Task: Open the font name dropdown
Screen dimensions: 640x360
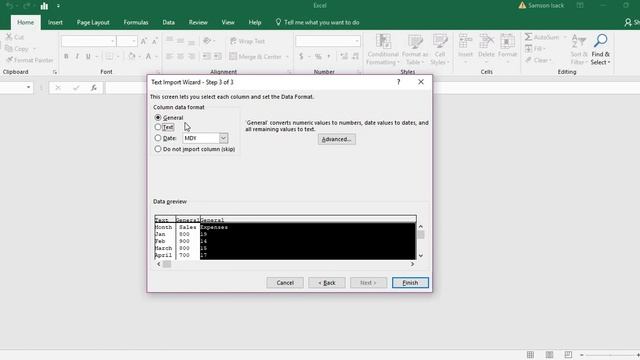Action: click(112, 41)
